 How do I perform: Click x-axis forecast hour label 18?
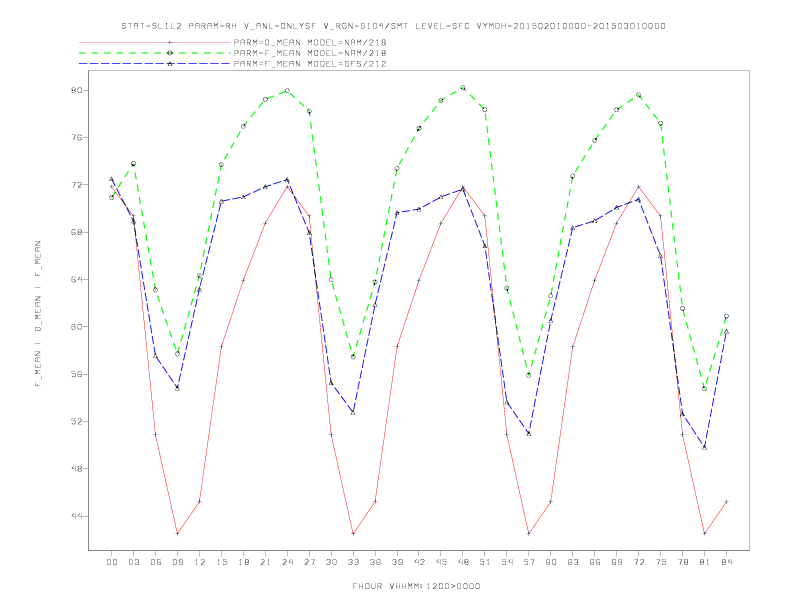tap(243, 562)
